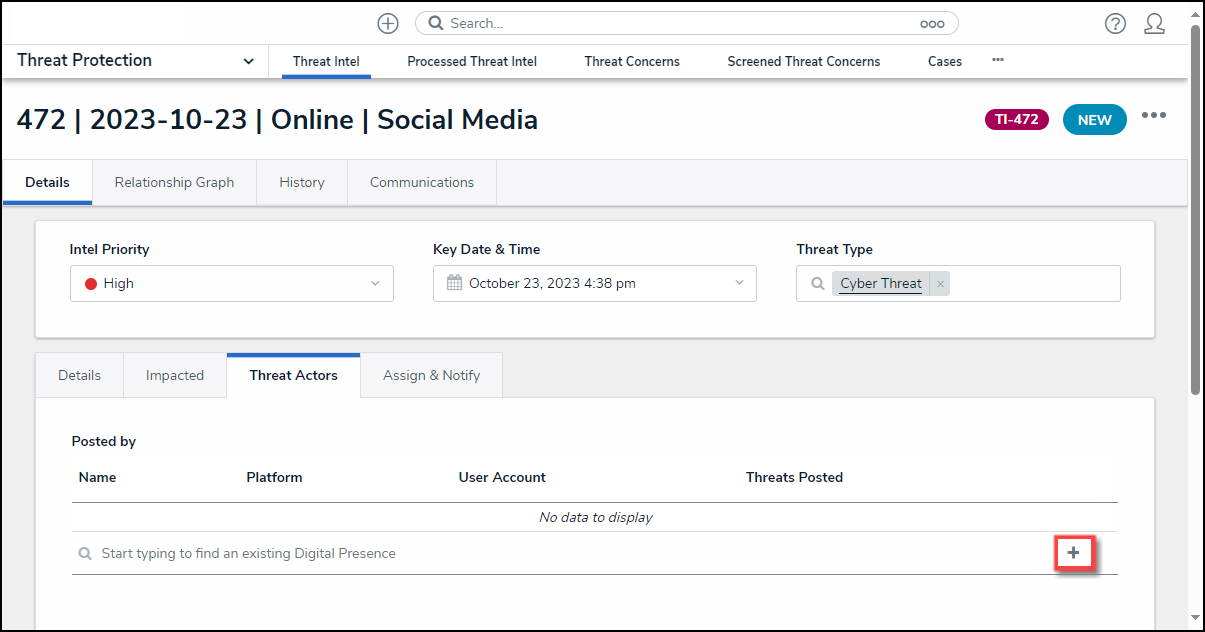Open the Intel Priority dropdown
1205x632 pixels.
coord(231,284)
